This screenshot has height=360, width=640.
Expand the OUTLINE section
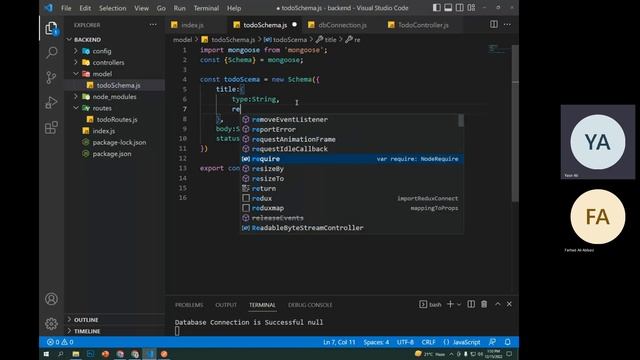[x=86, y=320]
